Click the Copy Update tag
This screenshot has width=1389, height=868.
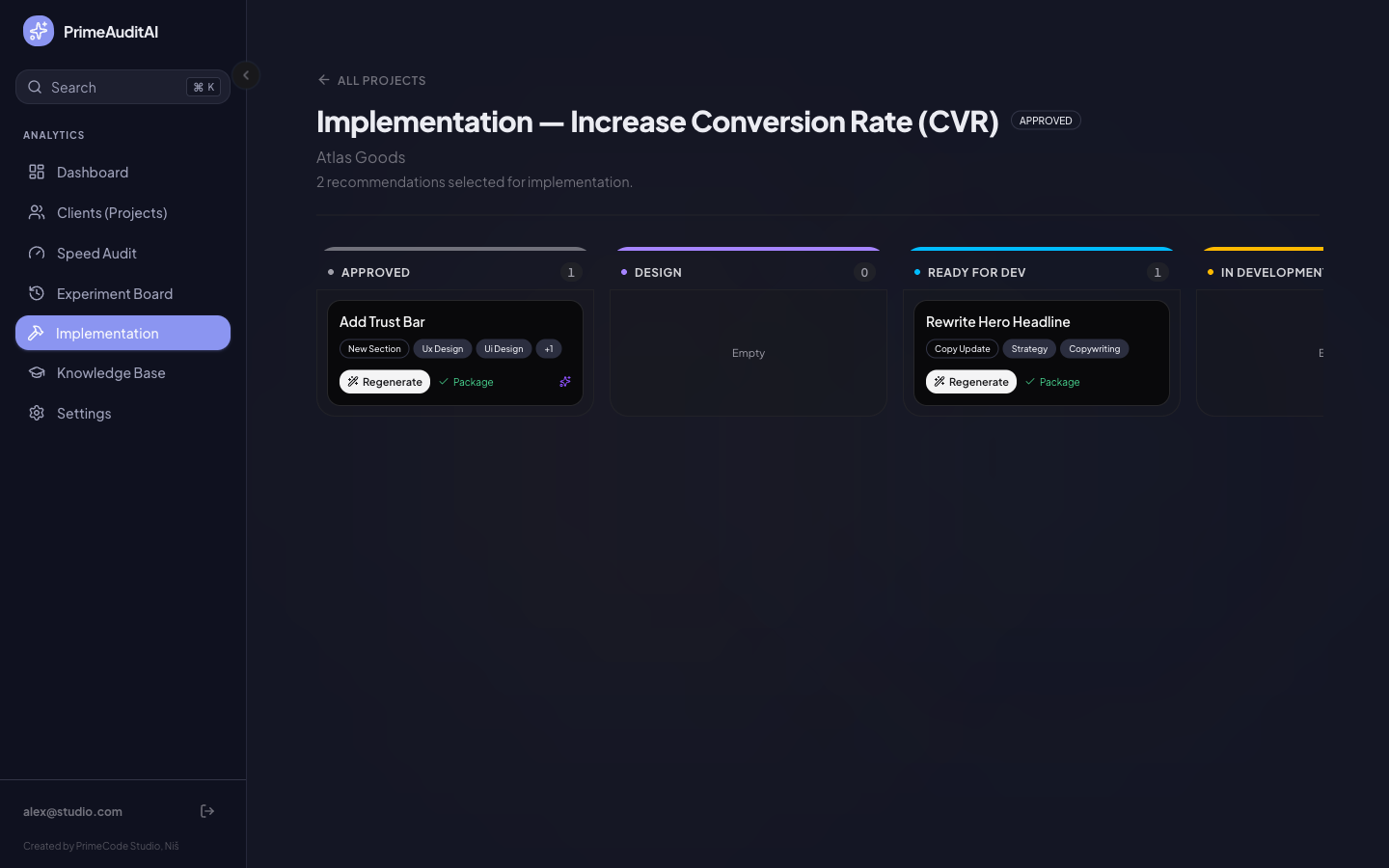click(x=963, y=349)
